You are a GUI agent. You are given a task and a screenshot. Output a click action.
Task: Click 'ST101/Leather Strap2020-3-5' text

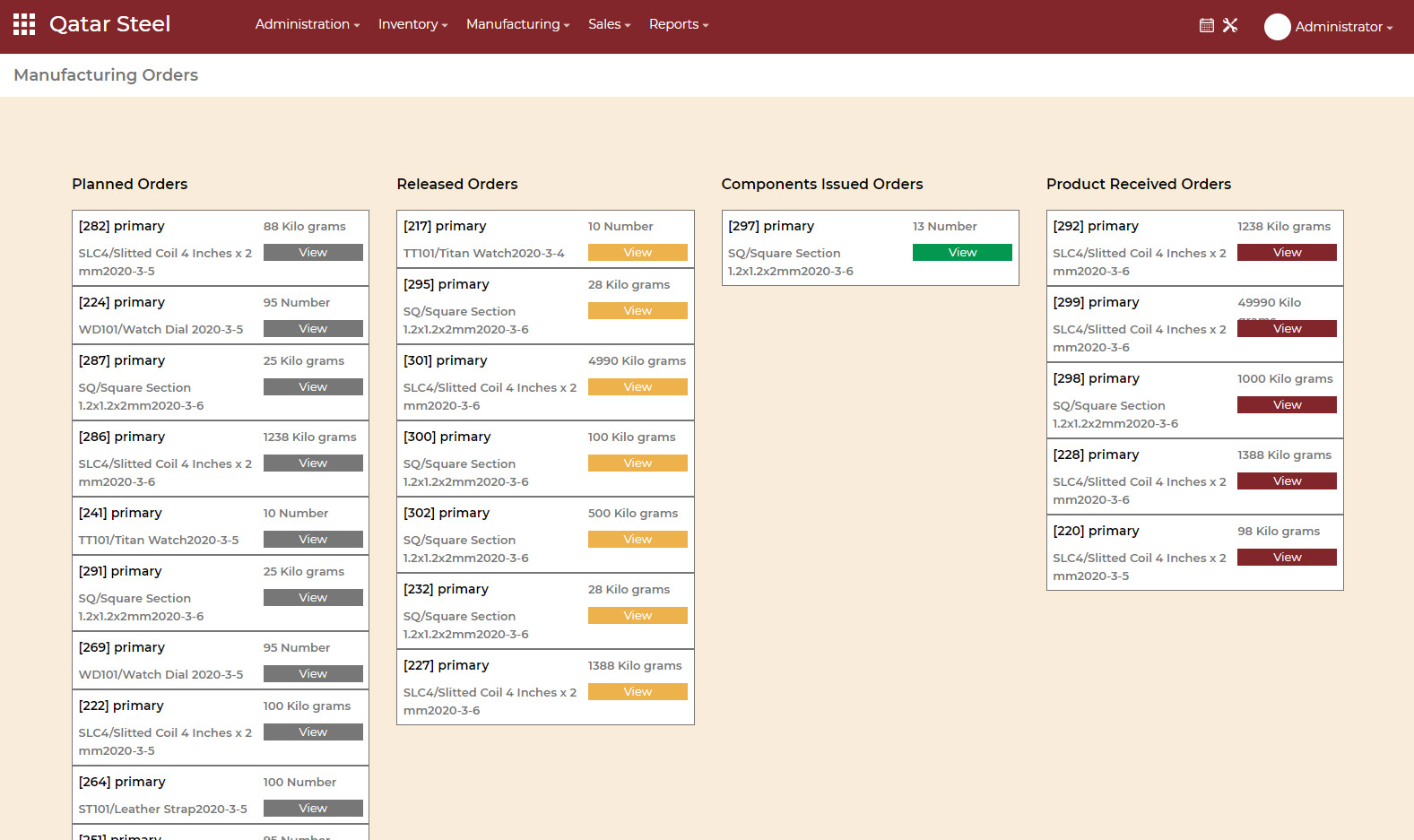pos(162,809)
